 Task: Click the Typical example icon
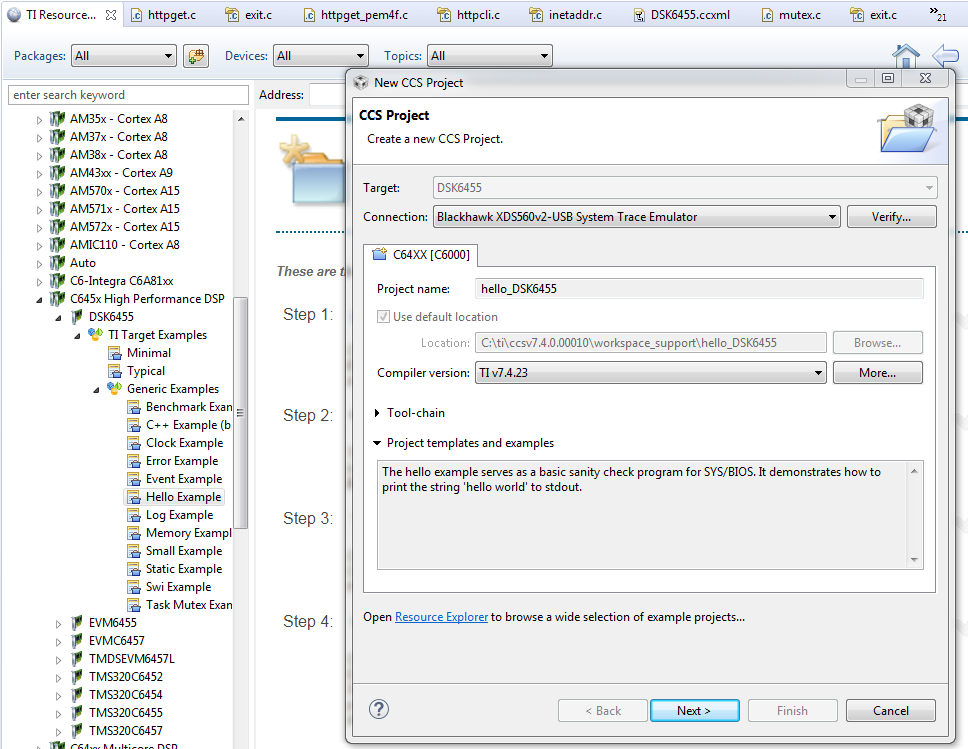pos(115,371)
